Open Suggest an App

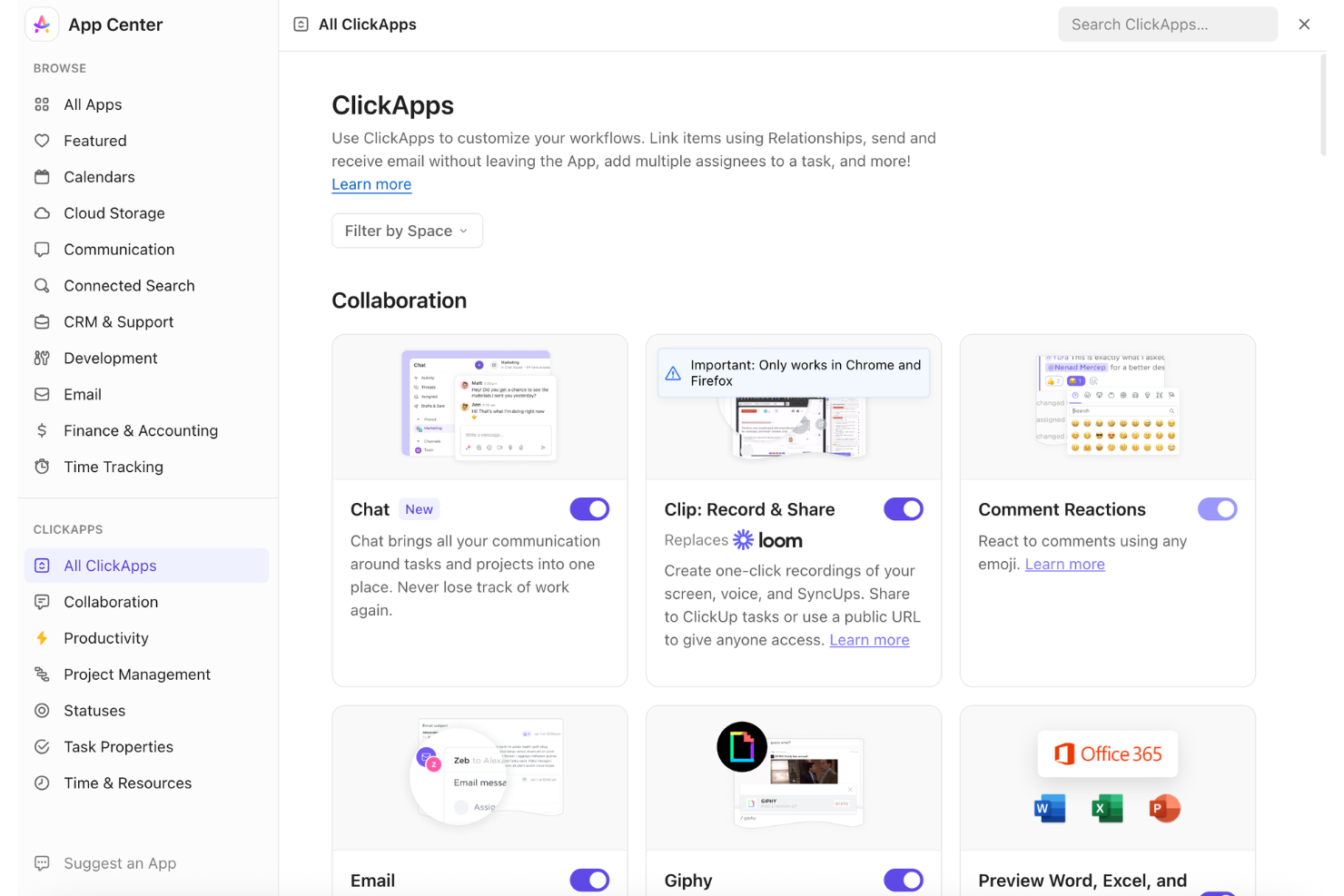coord(120,862)
